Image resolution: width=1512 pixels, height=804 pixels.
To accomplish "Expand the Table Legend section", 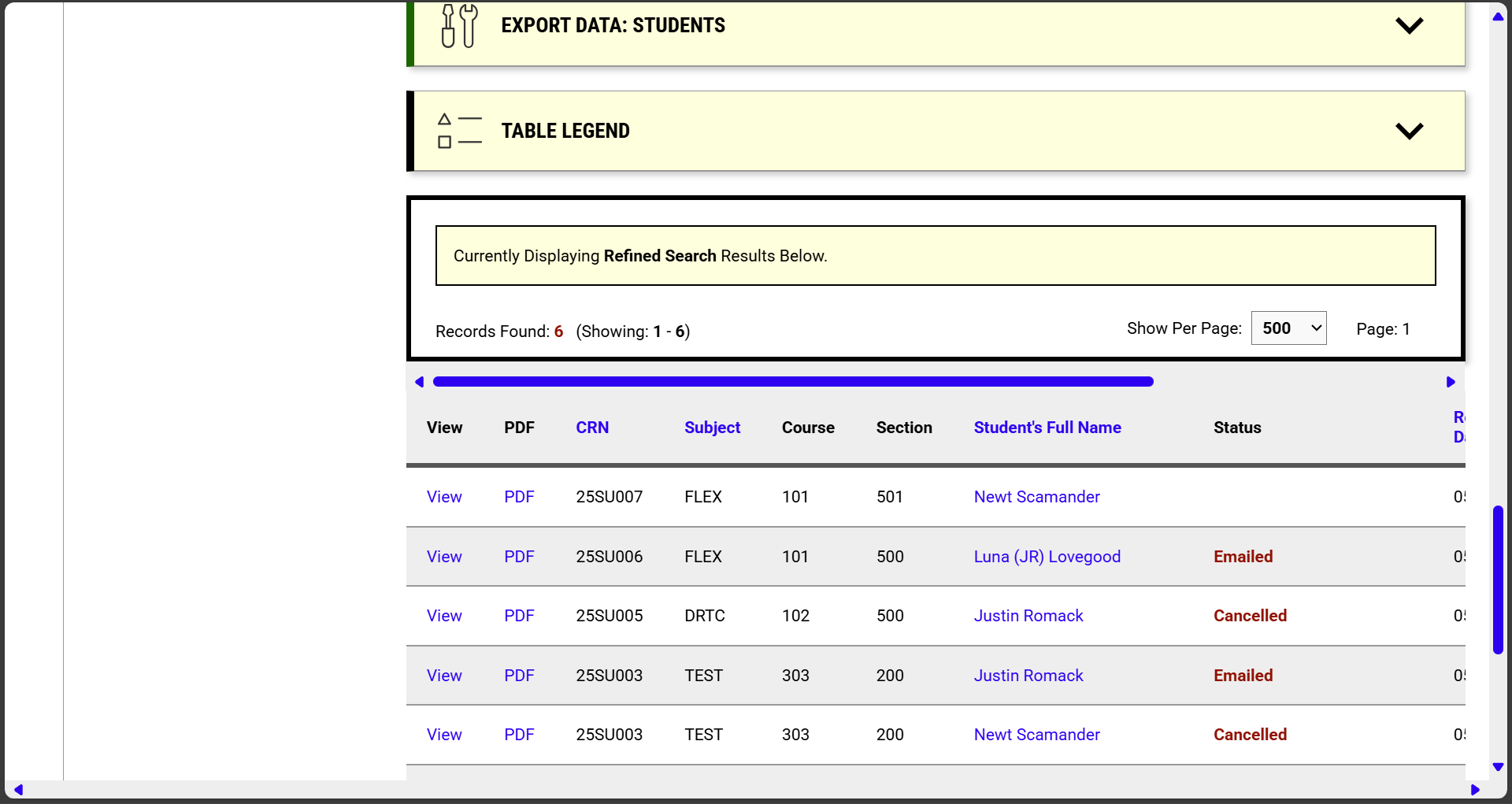I will 1410,131.
